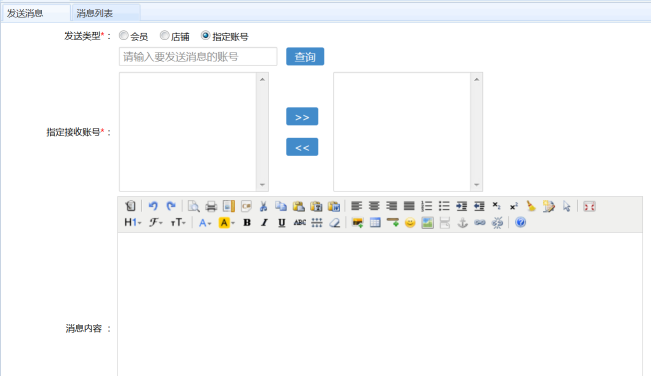Select the 店铺 radio option
Viewport: 651px width, 376px height.
[x=164, y=36]
